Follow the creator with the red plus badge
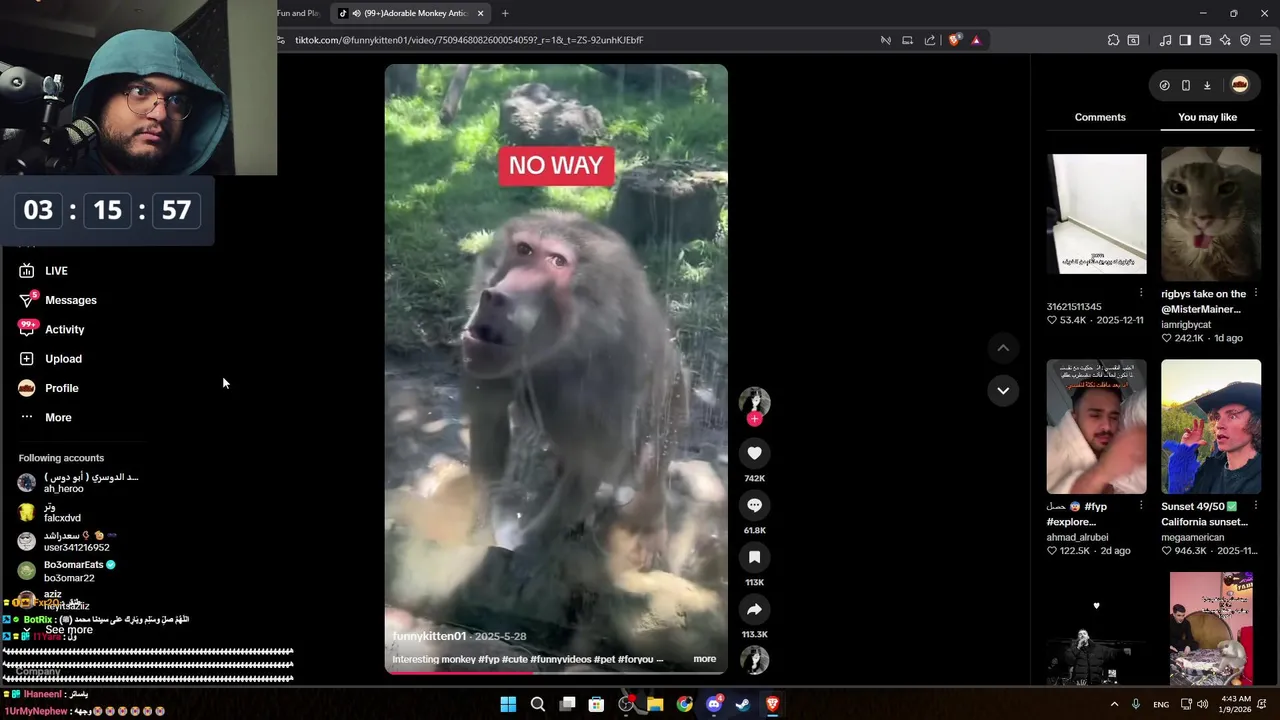Viewport: 1280px width, 720px height. (754, 419)
